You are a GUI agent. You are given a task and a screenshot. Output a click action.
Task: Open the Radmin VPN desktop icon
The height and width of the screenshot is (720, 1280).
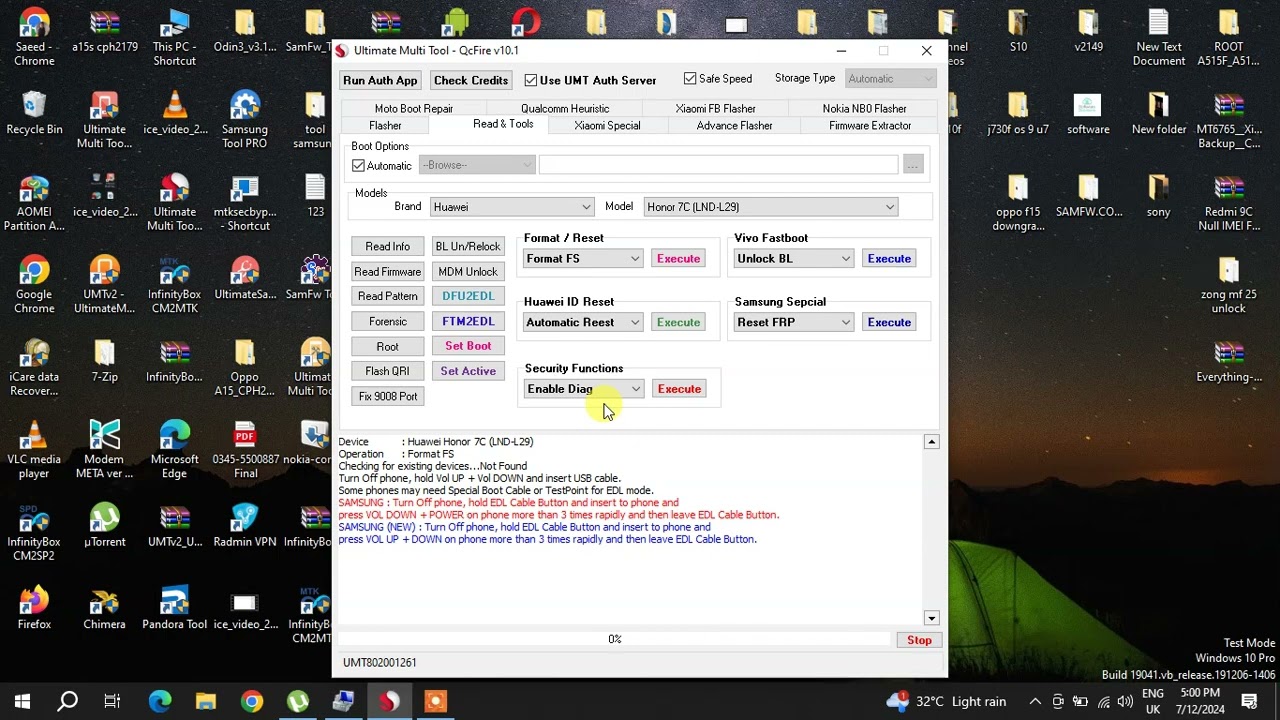[244, 526]
